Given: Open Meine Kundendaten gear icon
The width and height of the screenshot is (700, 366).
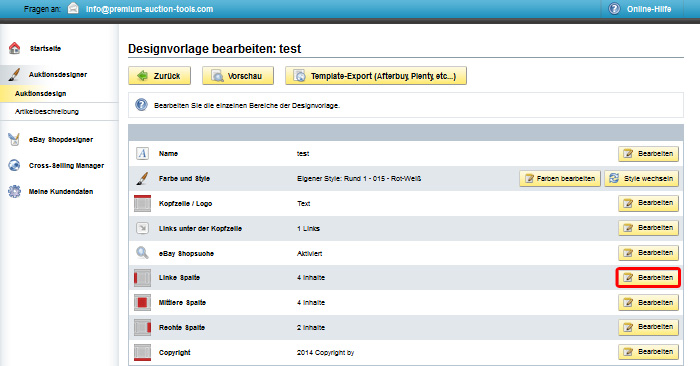Looking at the screenshot, I should point(14,191).
